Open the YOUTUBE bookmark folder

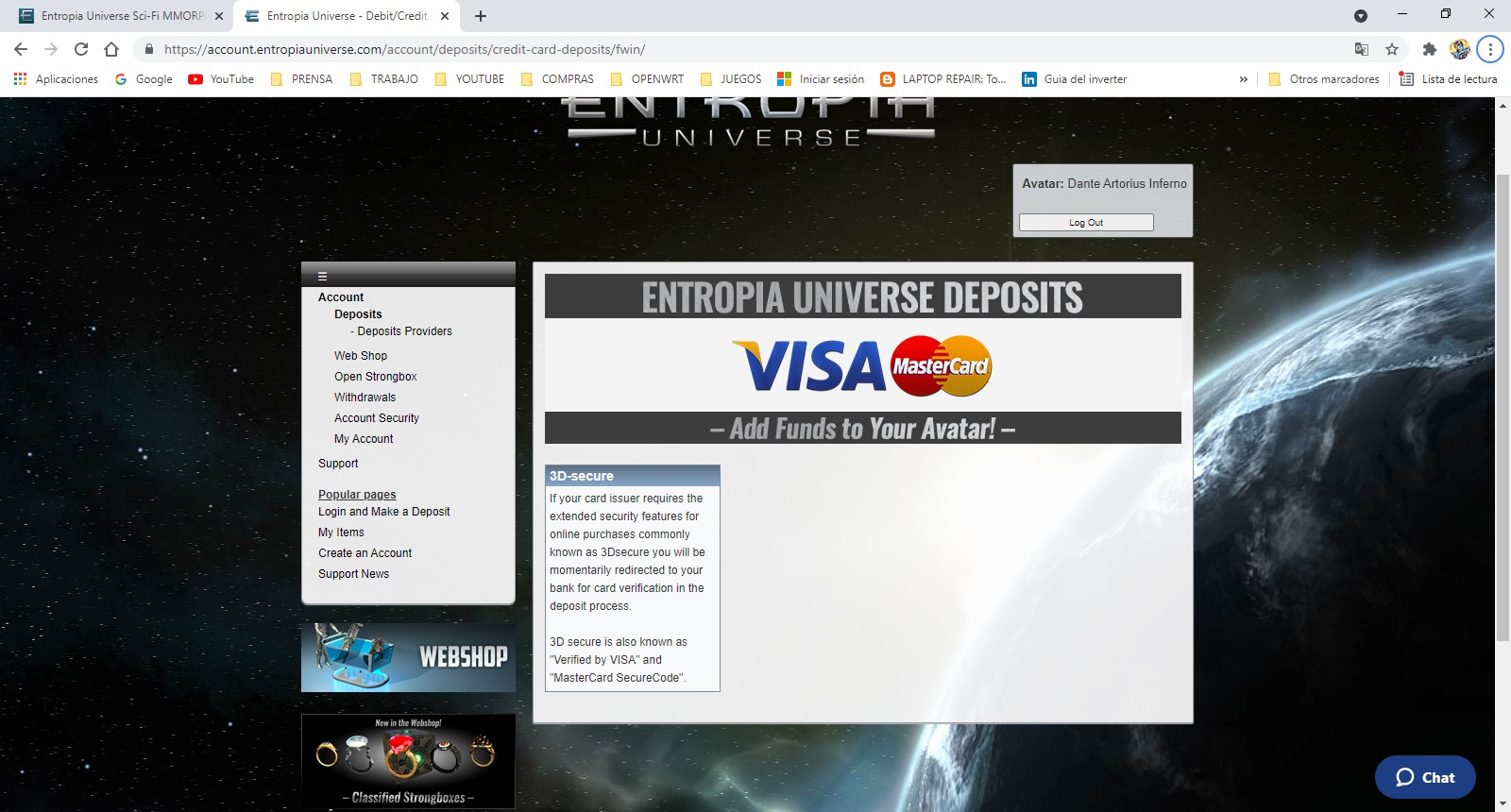tap(469, 79)
